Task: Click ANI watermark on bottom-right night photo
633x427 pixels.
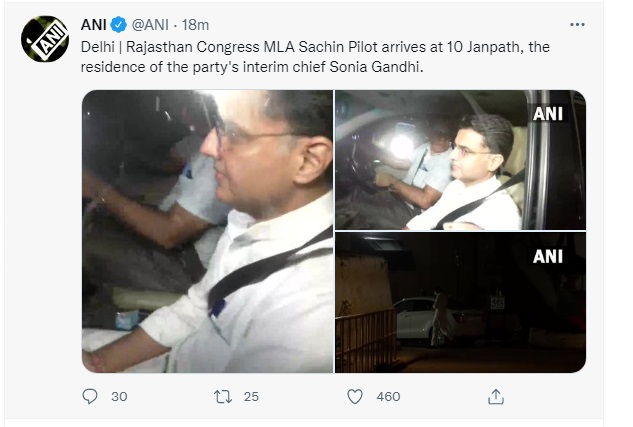Action: pos(547,257)
